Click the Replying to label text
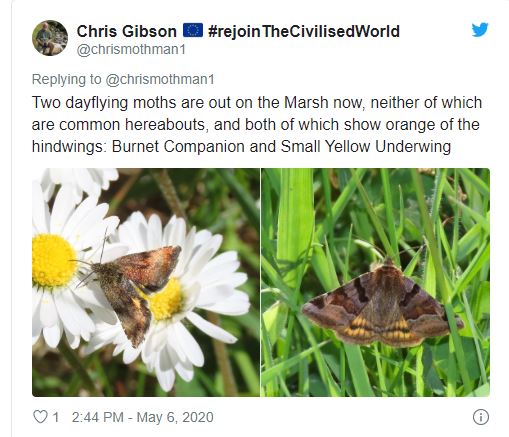 pos(66,80)
